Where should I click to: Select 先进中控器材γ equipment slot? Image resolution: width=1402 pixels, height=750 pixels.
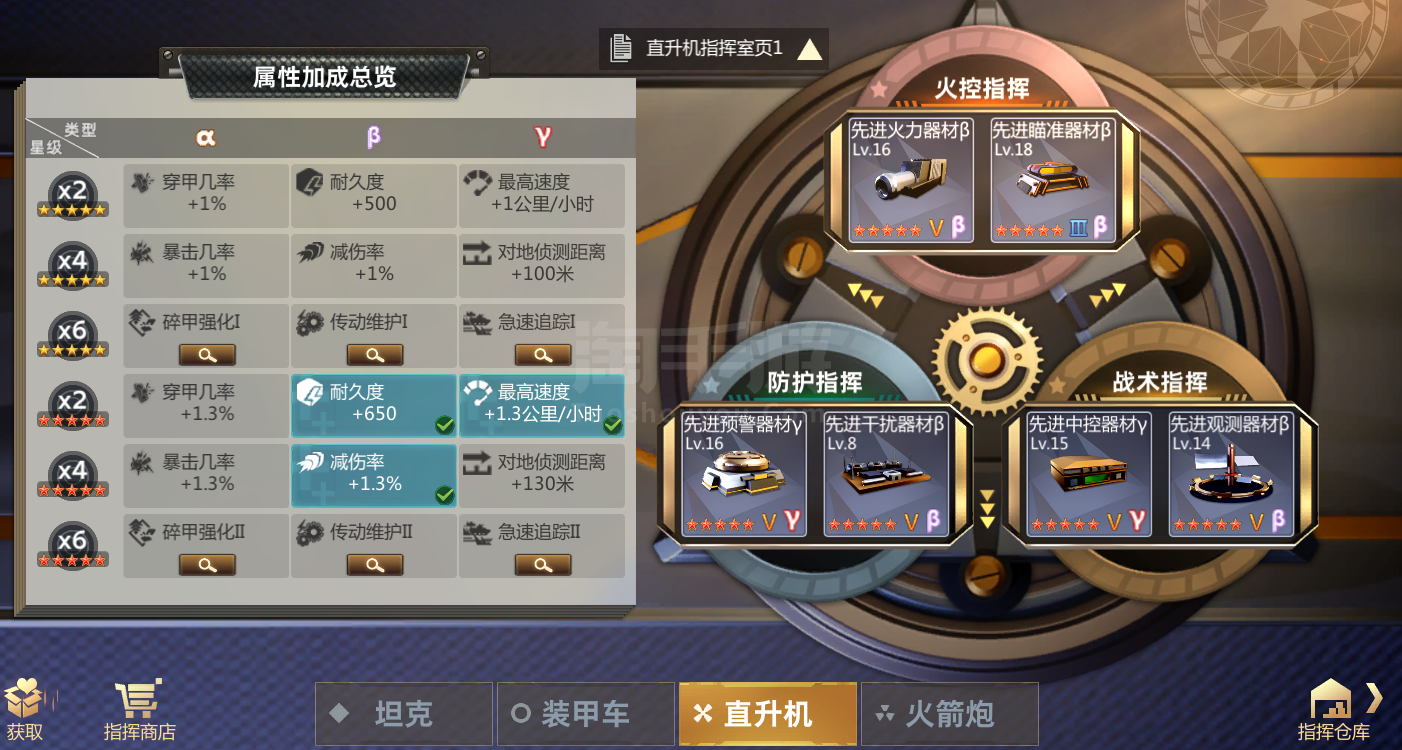[1088, 474]
